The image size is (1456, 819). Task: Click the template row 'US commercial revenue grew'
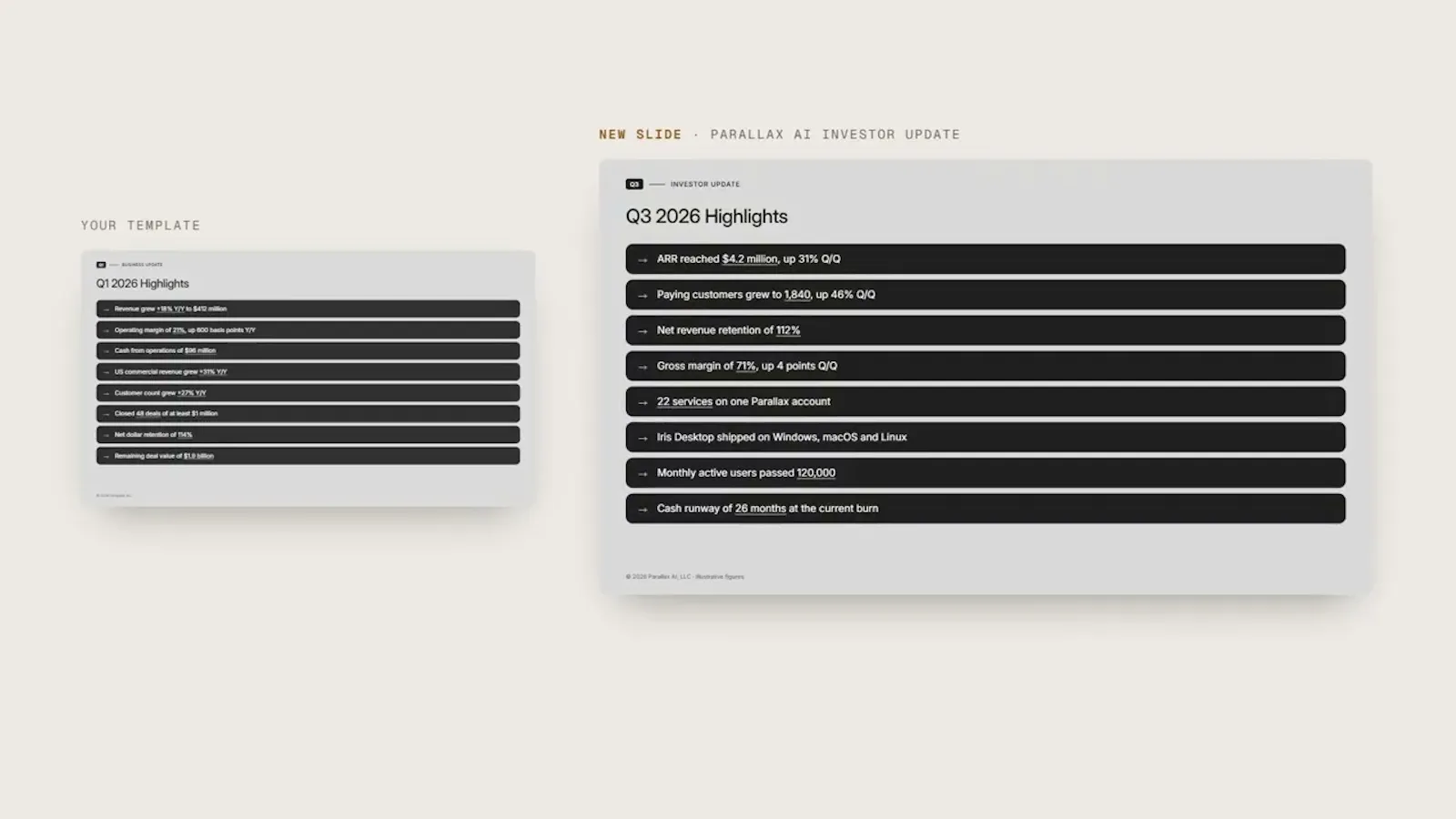(308, 371)
